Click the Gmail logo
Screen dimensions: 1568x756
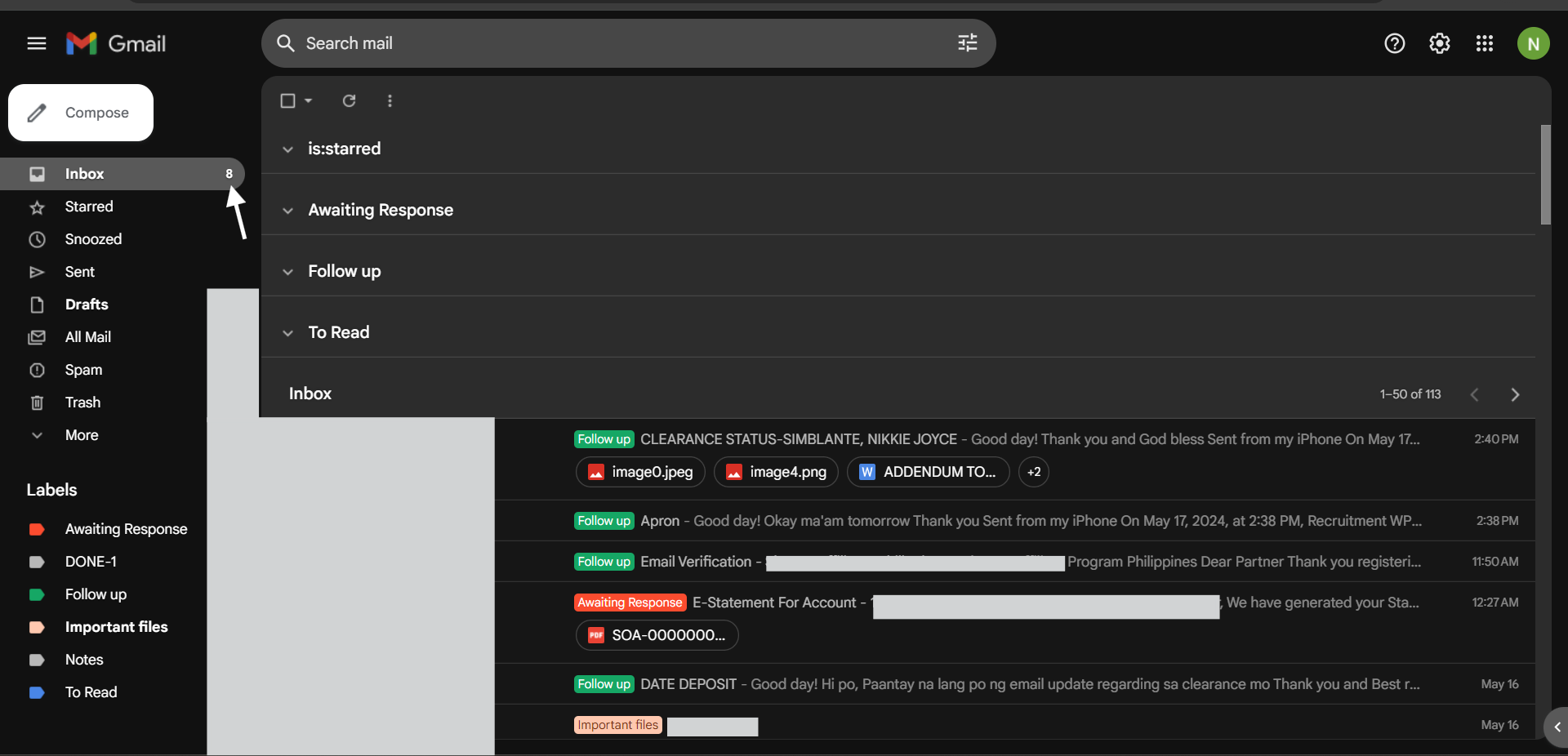pyautogui.click(x=116, y=43)
